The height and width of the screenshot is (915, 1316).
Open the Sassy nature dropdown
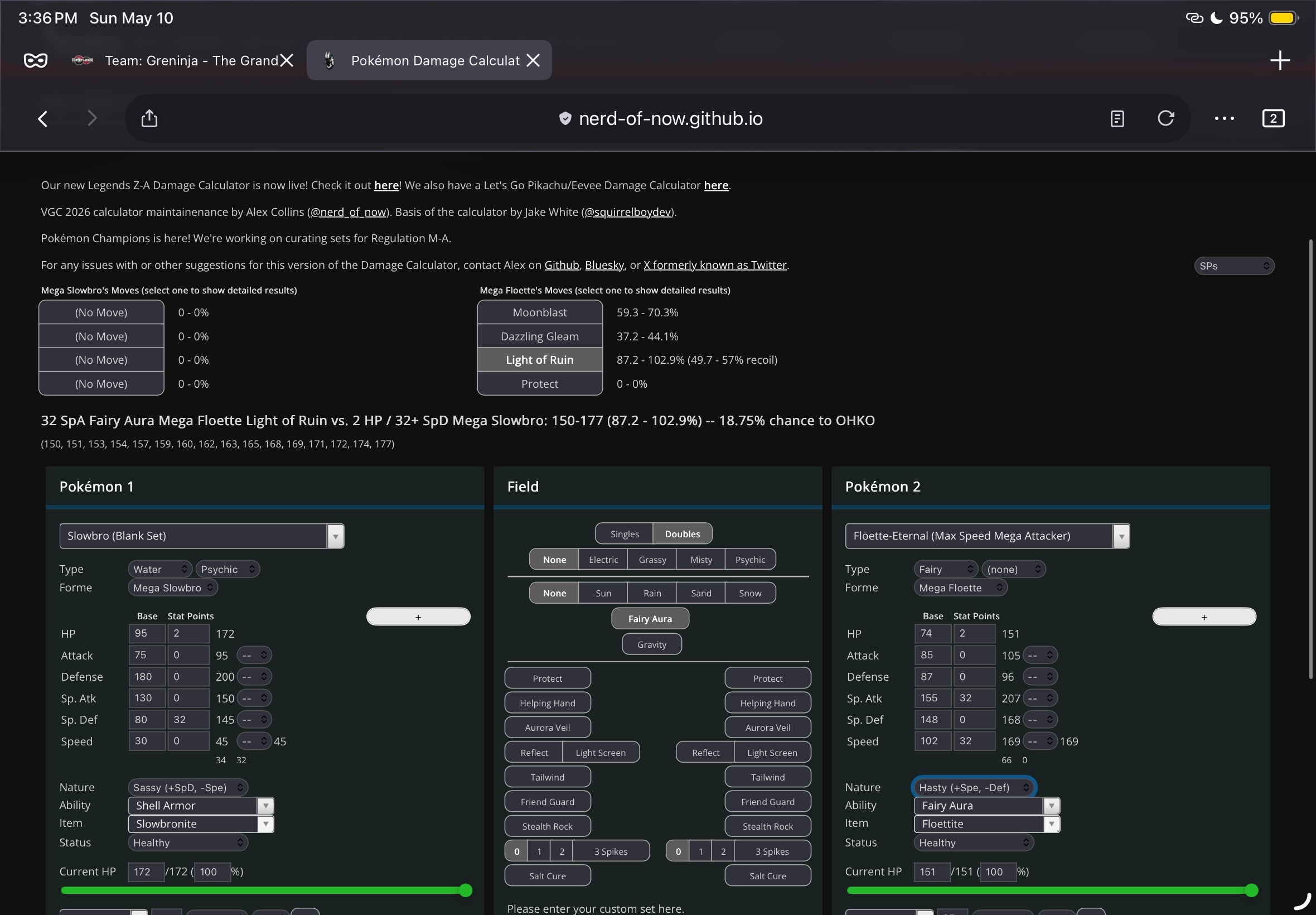click(188, 788)
